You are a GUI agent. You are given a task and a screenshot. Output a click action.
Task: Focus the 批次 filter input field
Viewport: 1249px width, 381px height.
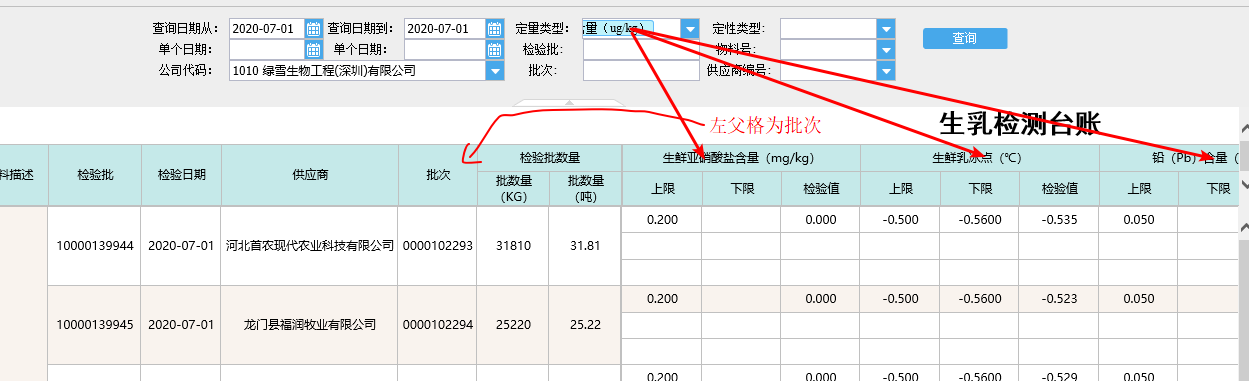pos(641,70)
